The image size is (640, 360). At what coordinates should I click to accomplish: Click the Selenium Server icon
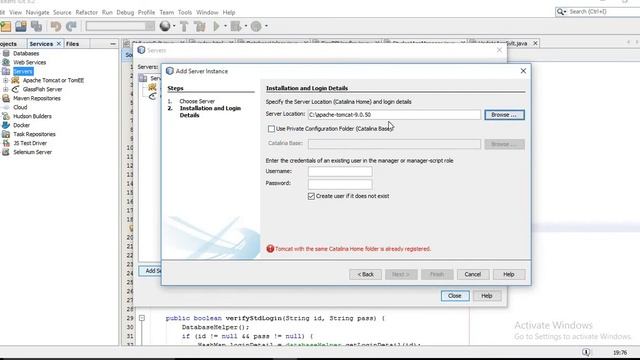tap(6, 152)
